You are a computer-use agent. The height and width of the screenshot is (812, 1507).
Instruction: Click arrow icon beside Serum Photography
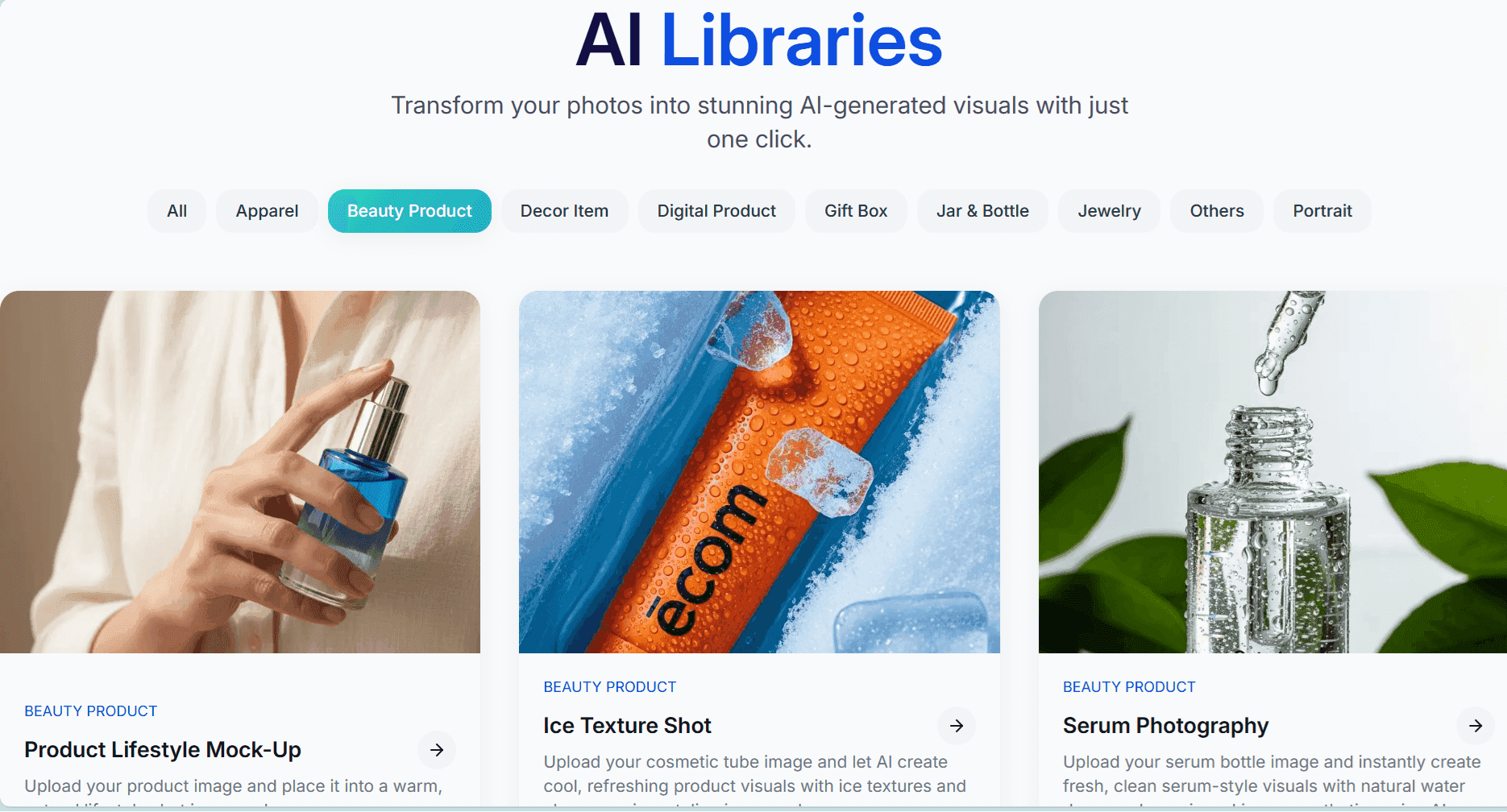[x=1476, y=726]
